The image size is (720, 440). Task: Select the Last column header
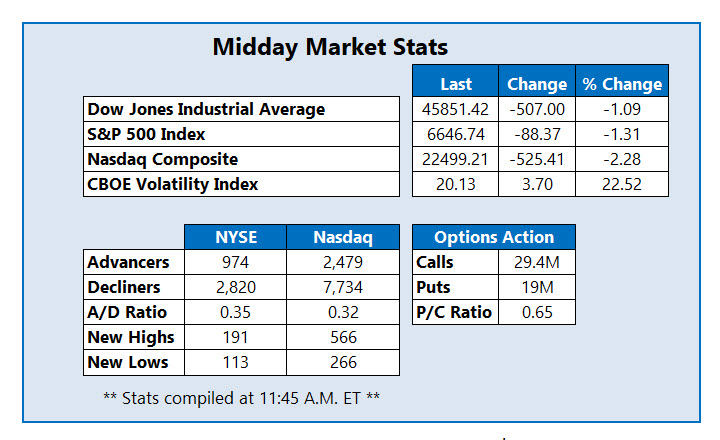click(x=456, y=84)
